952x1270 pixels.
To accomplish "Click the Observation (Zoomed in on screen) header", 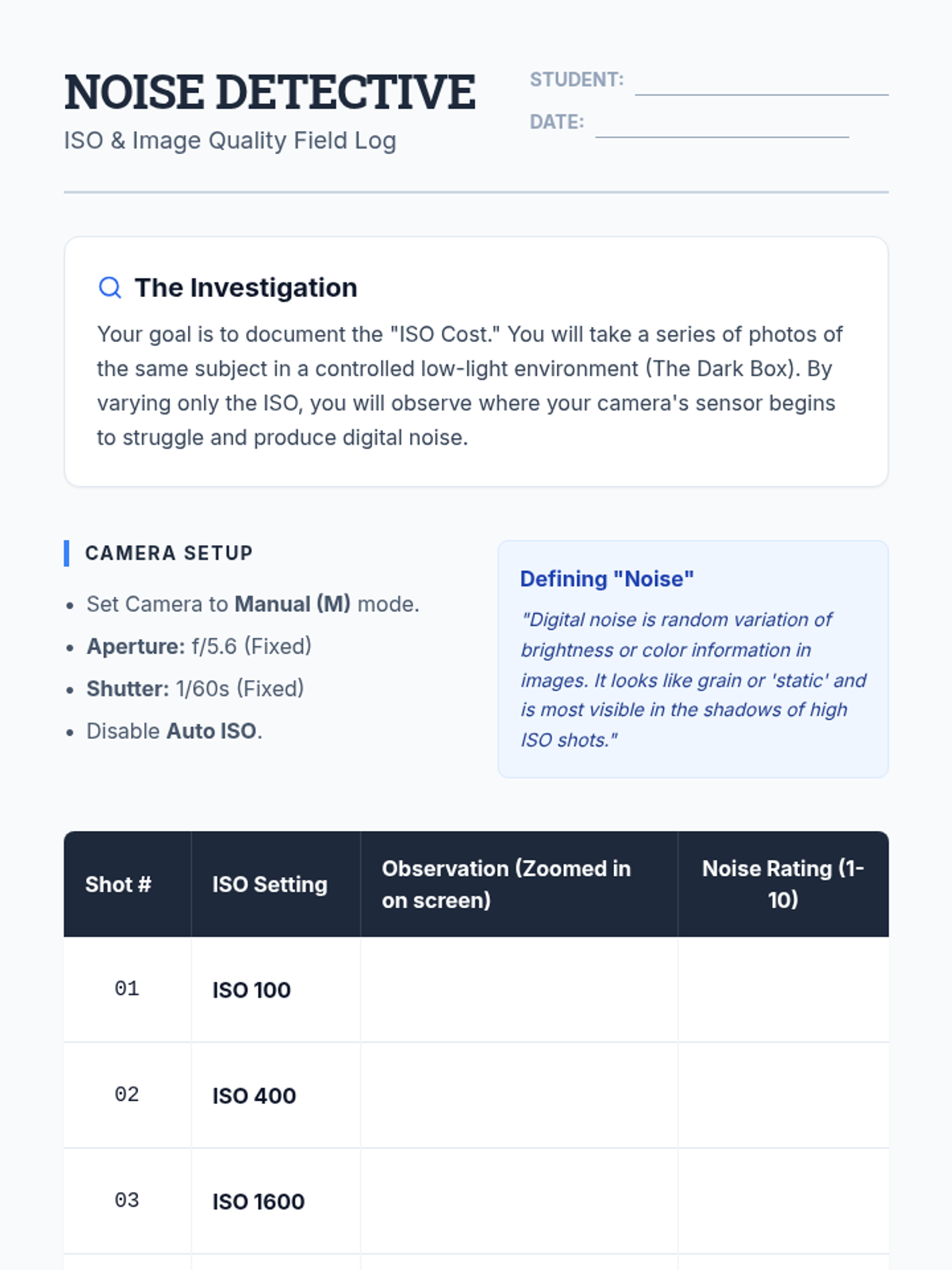I will click(x=519, y=884).
